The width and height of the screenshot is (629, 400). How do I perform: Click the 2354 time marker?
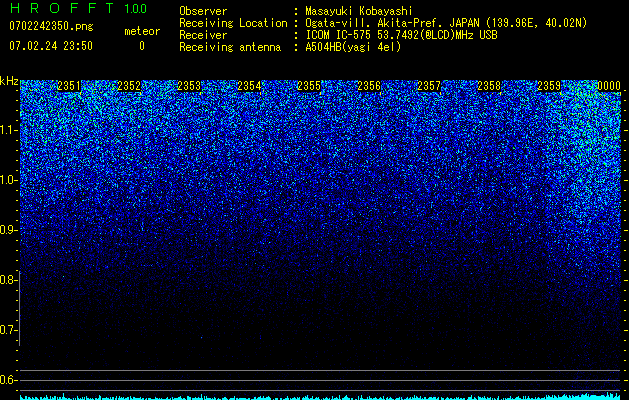(249, 86)
